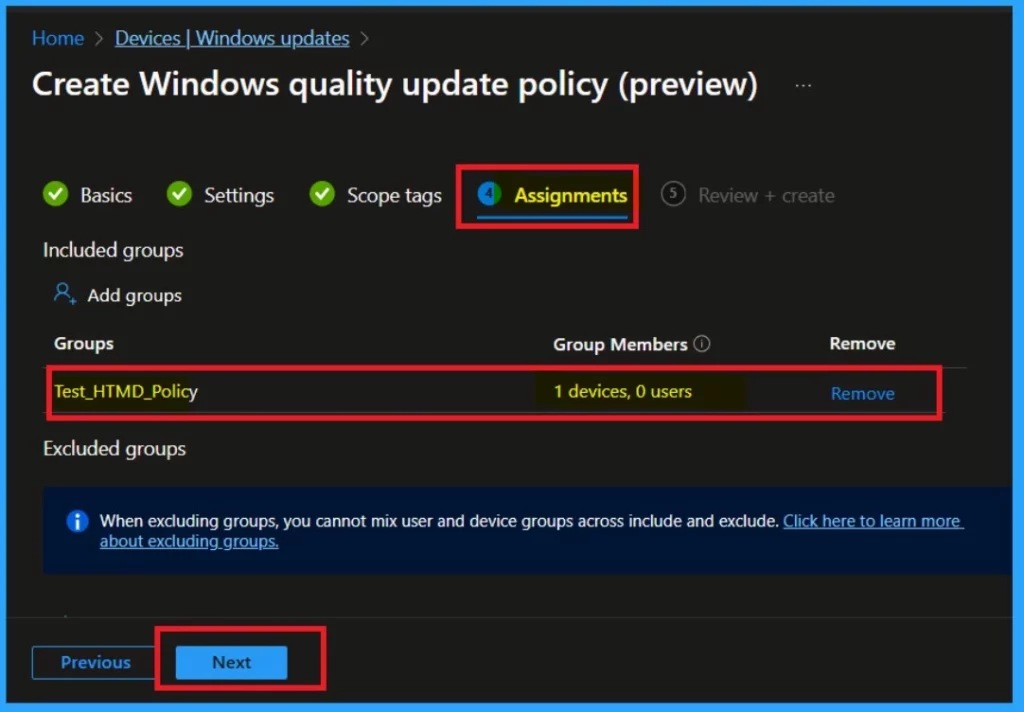
Task: Remove the Test_HTMD_Policy group
Action: [862, 393]
